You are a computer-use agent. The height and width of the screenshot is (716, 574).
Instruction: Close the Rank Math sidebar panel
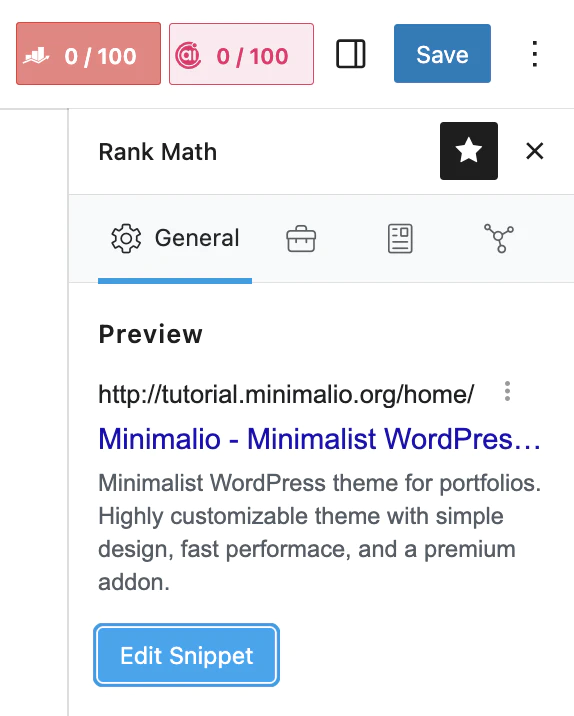(x=535, y=151)
